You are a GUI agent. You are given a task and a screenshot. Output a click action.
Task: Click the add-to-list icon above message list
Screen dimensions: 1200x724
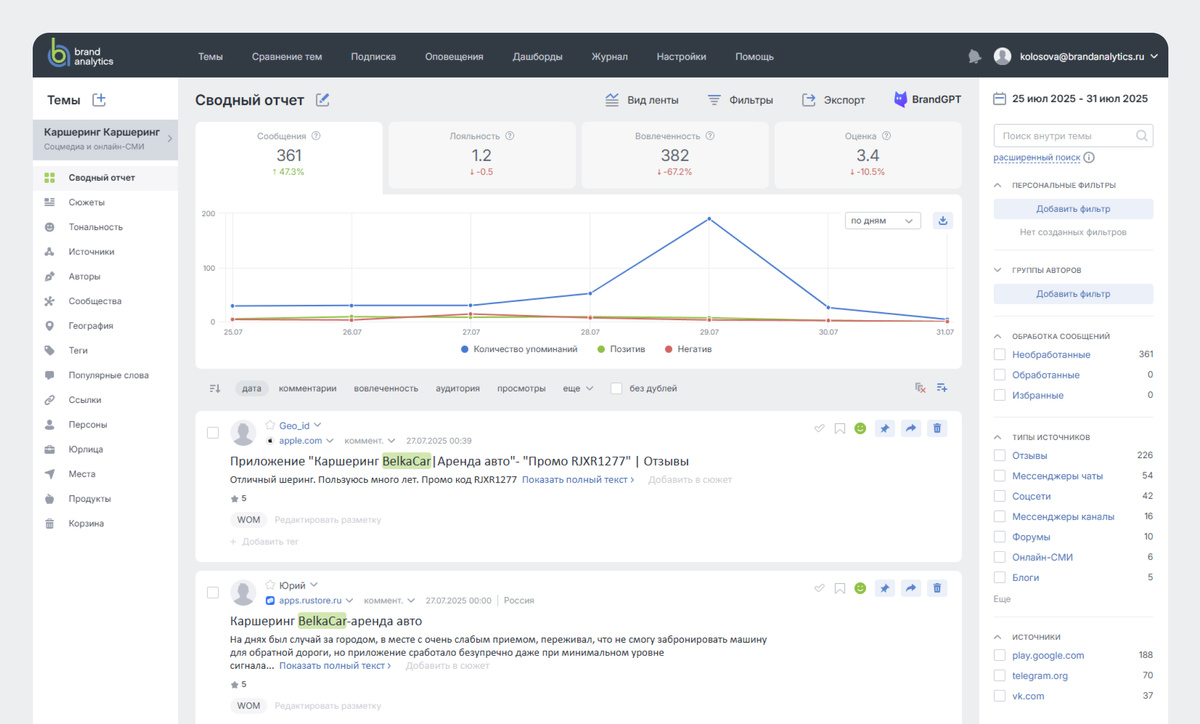click(942, 388)
